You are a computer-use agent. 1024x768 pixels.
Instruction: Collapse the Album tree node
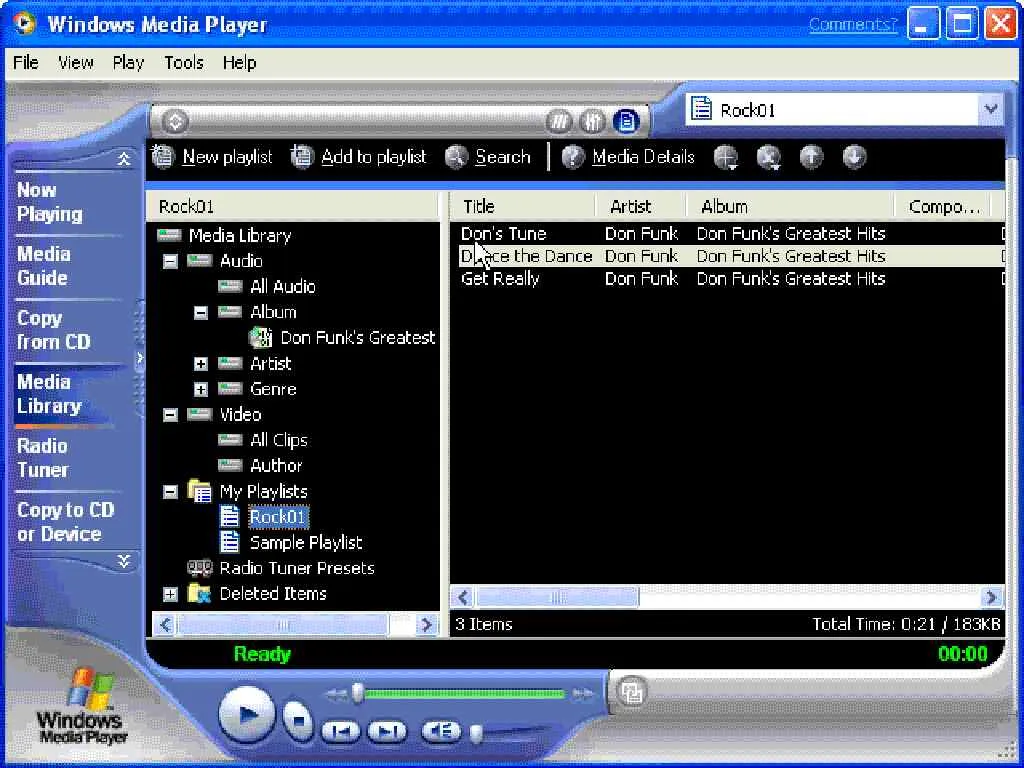(x=200, y=313)
